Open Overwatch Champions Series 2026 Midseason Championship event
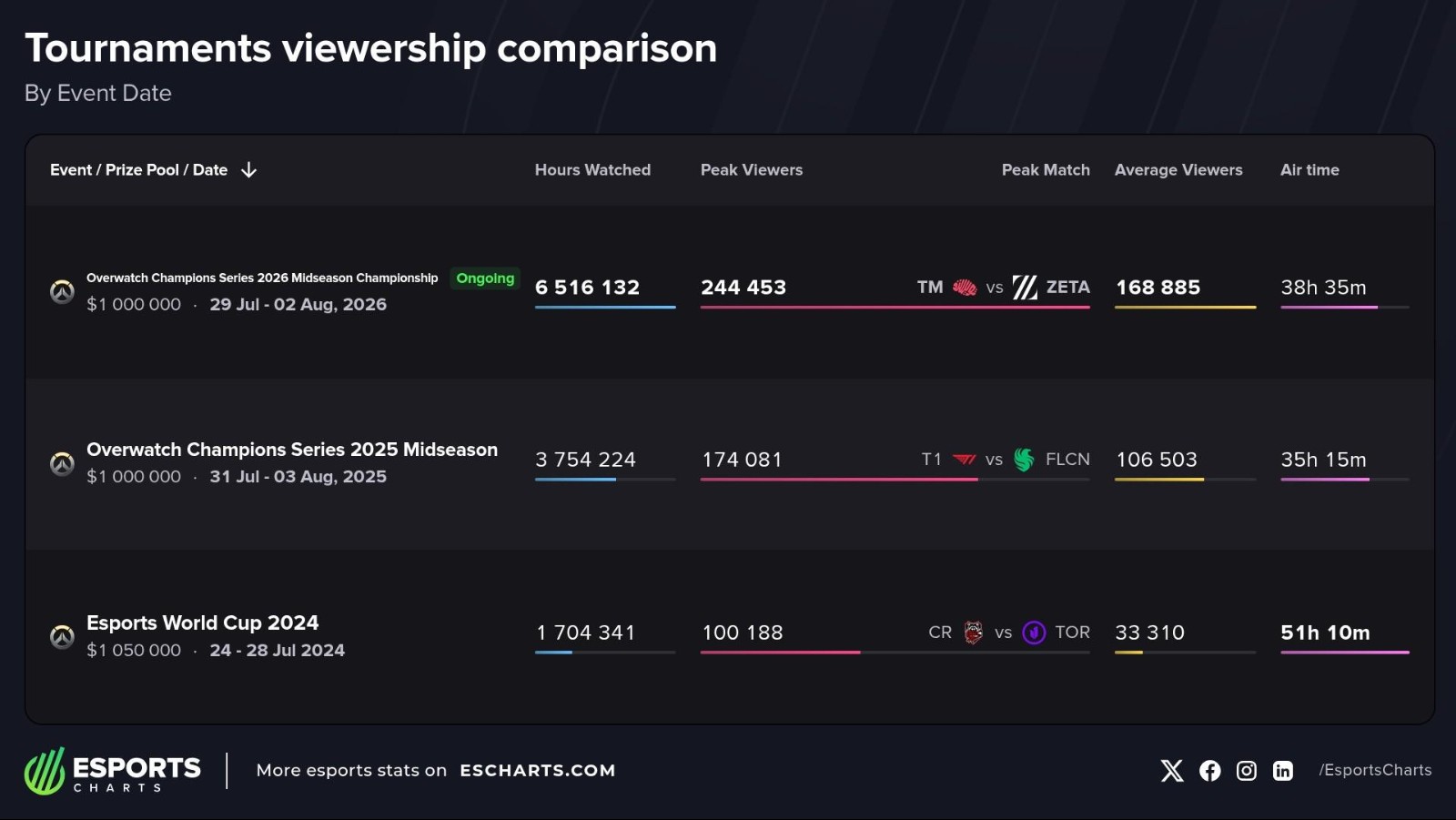Image resolution: width=1456 pixels, height=820 pixels. pyautogui.click(x=262, y=278)
